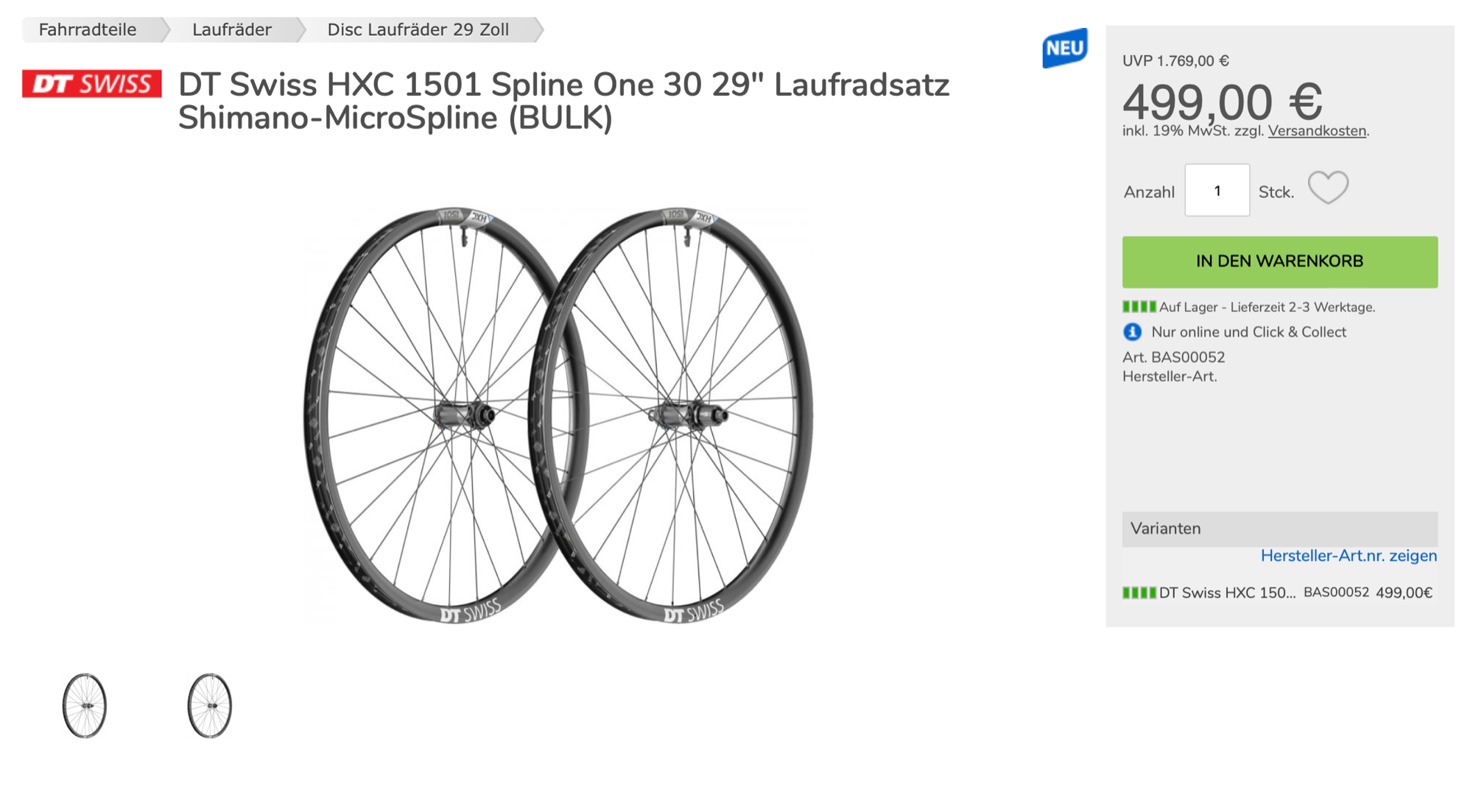Click the product title heading
Image resolution: width=1473 pixels, height=812 pixels.
(x=563, y=102)
